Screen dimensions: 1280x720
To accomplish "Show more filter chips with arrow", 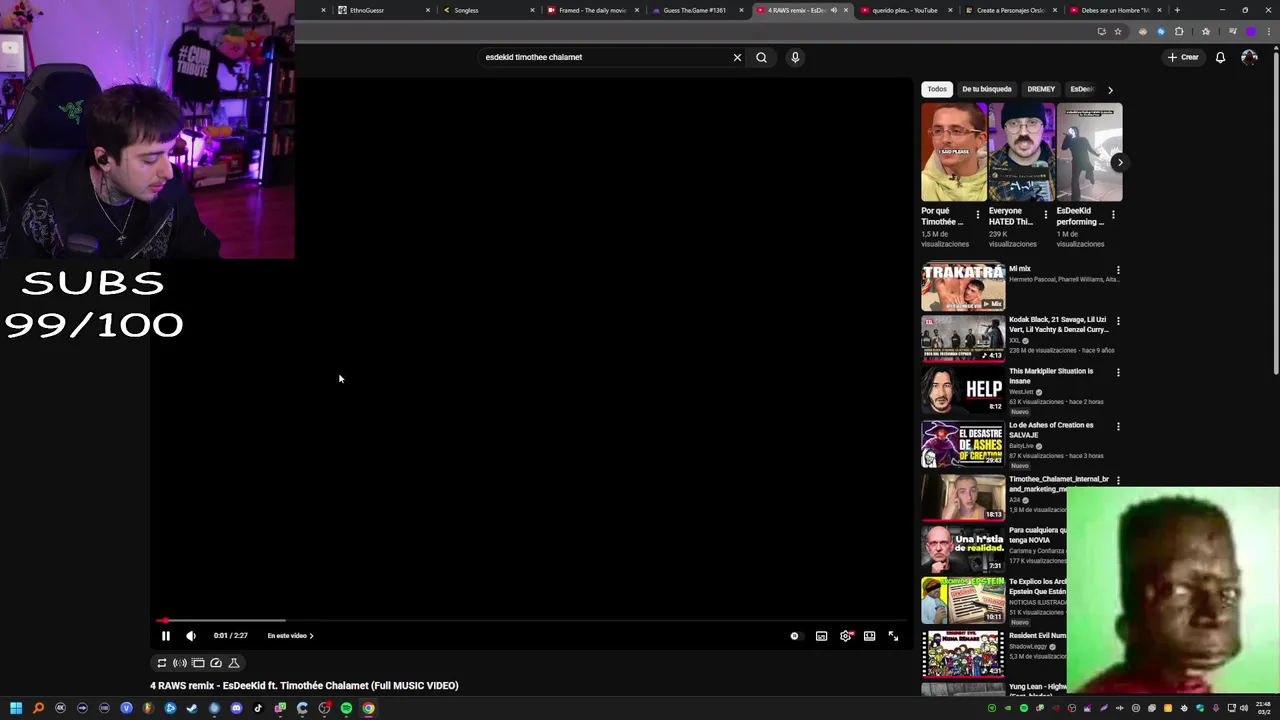I will click(1110, 90).
